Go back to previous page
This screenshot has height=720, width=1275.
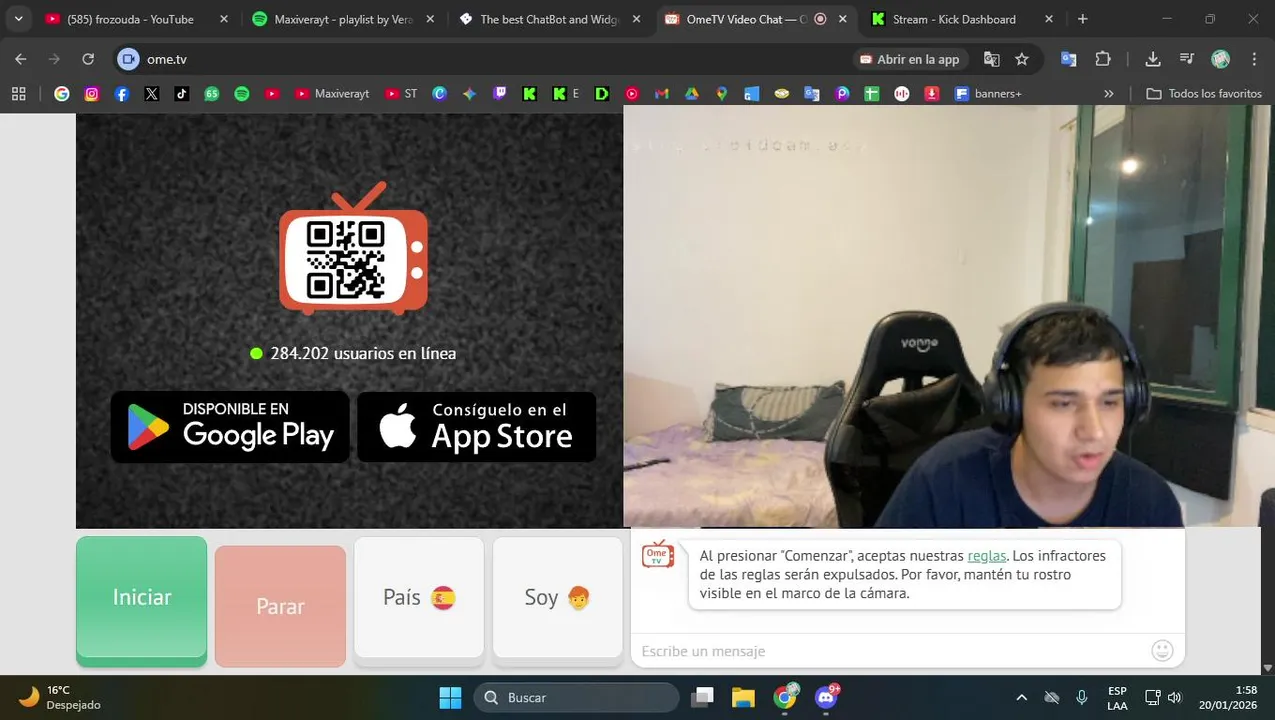coord(21,59)
